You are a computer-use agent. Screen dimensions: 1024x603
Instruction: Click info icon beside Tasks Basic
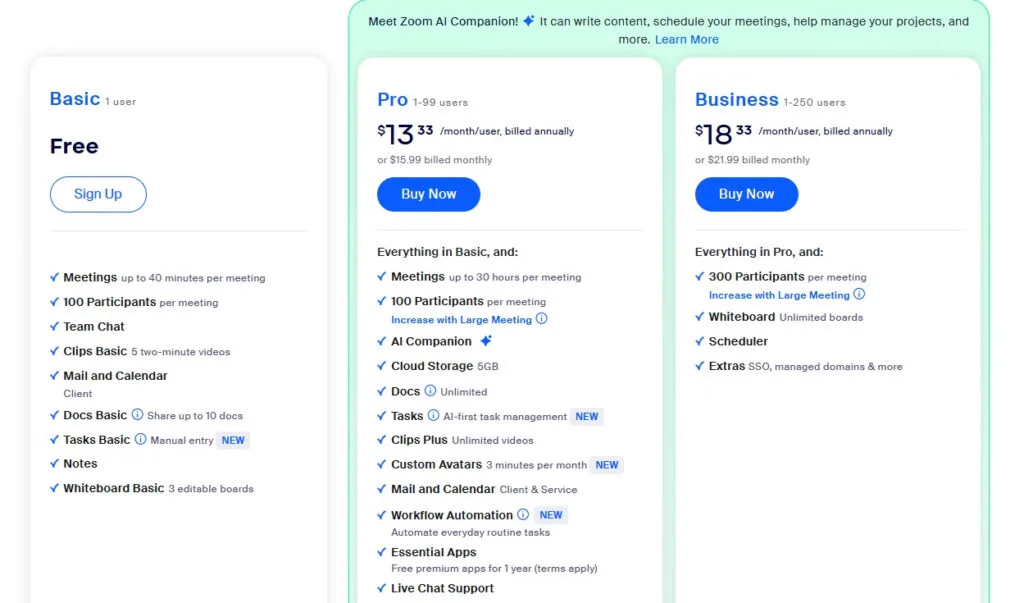[141, 439]
